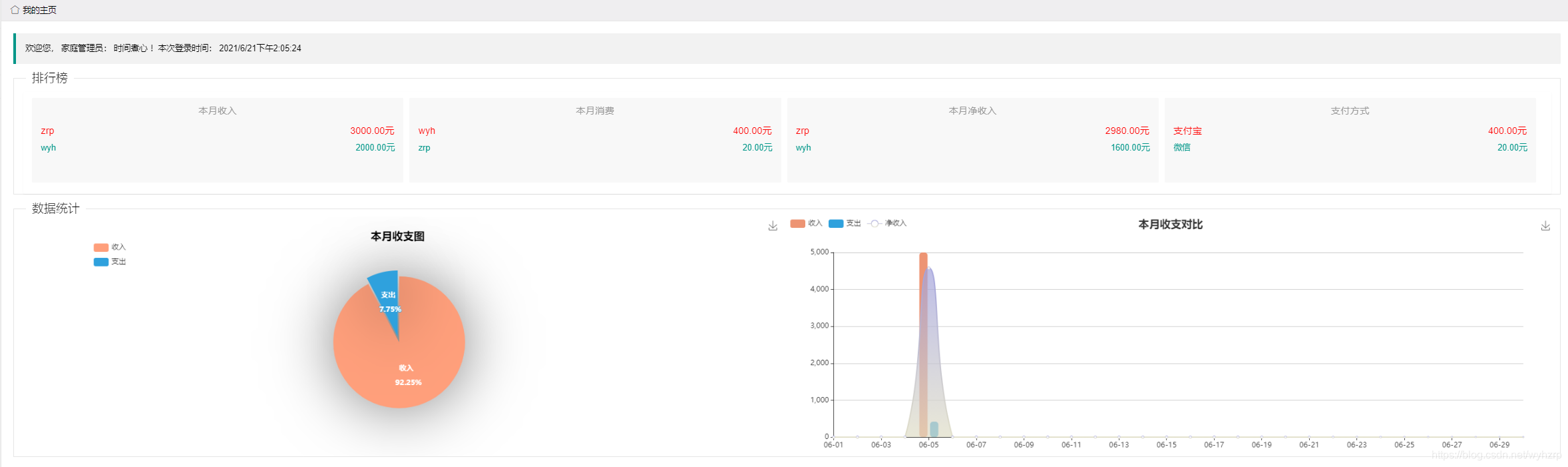Download the 本月收支图 pie chart image
The image size is (1568, 467).
(x=773, y=226)
